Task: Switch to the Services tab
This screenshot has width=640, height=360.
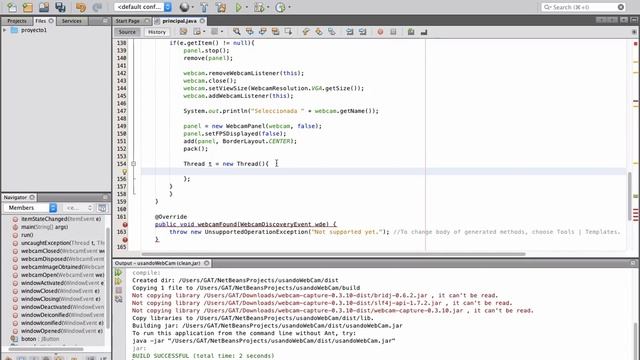Action: point(72,21)
